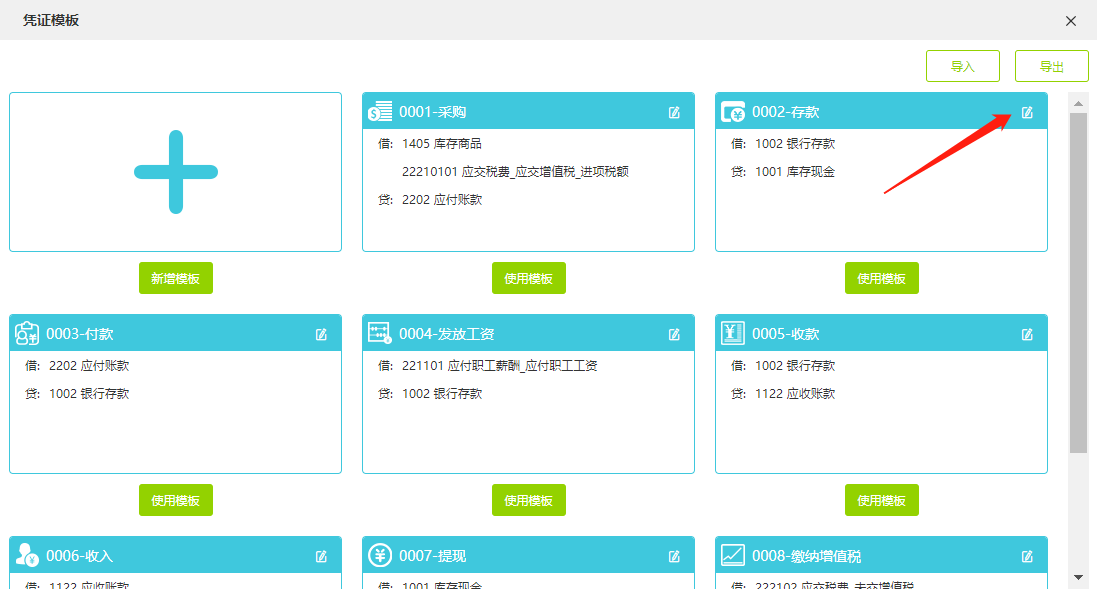1097x596 pixels.
Task: Click edit icon for 0008-缴纳增值税 template
Action: coord(1027,556)
